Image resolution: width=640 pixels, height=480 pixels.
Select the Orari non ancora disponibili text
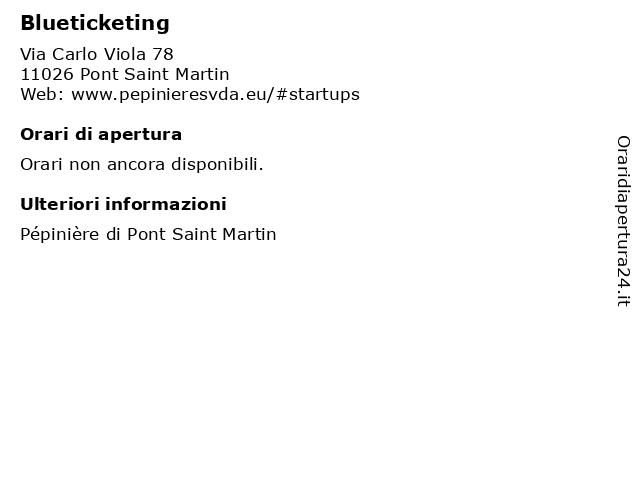[x=142, y=164]
